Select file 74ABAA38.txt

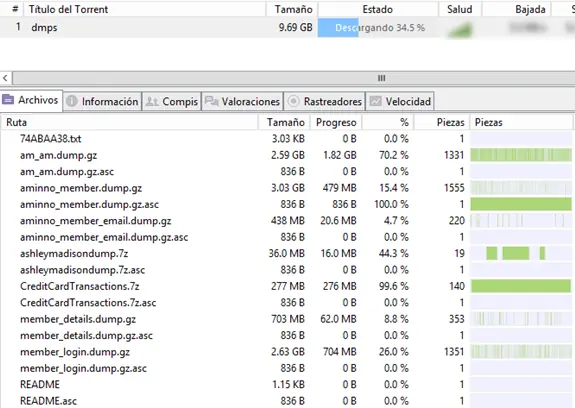click(x=50, y=139)
